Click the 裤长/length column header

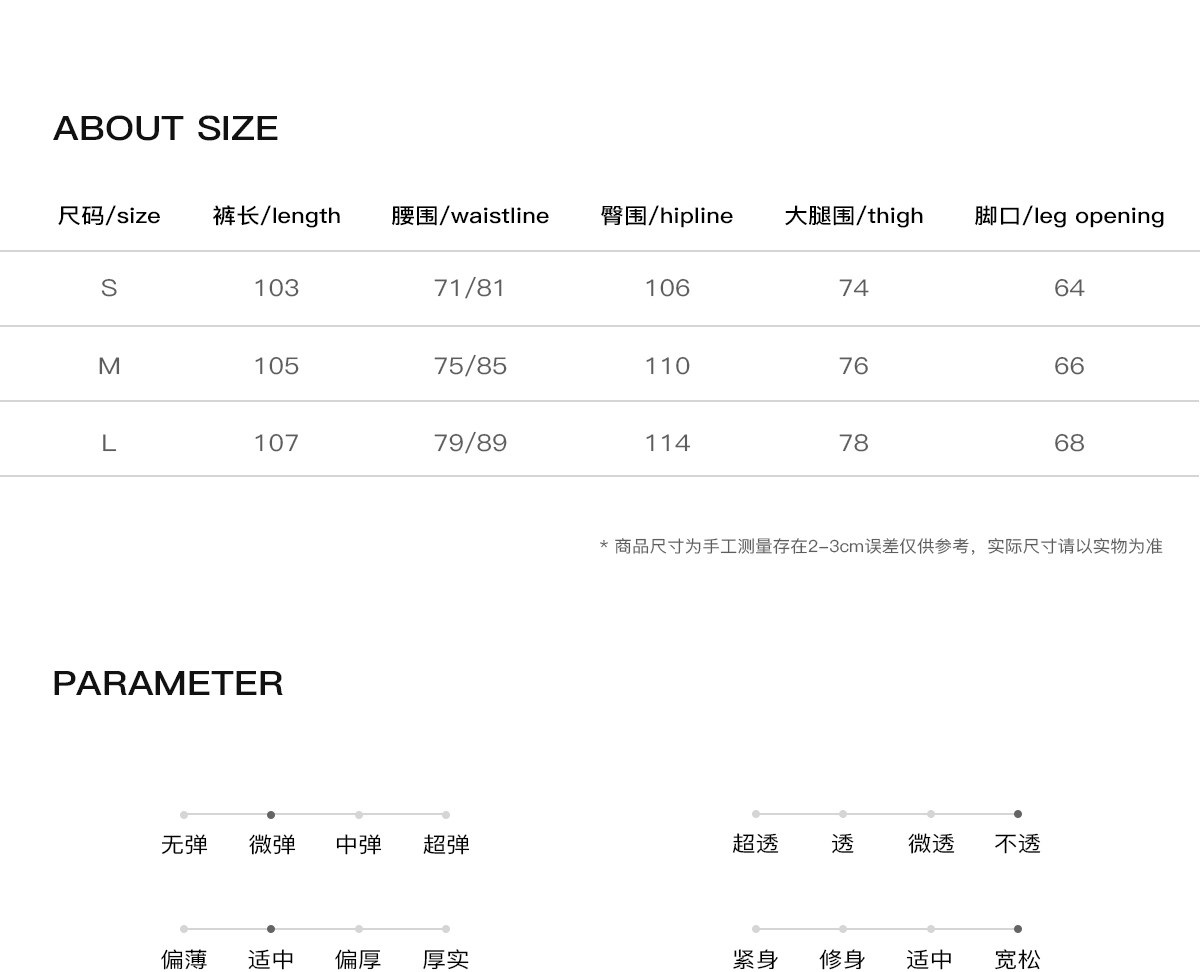(277, 216)
